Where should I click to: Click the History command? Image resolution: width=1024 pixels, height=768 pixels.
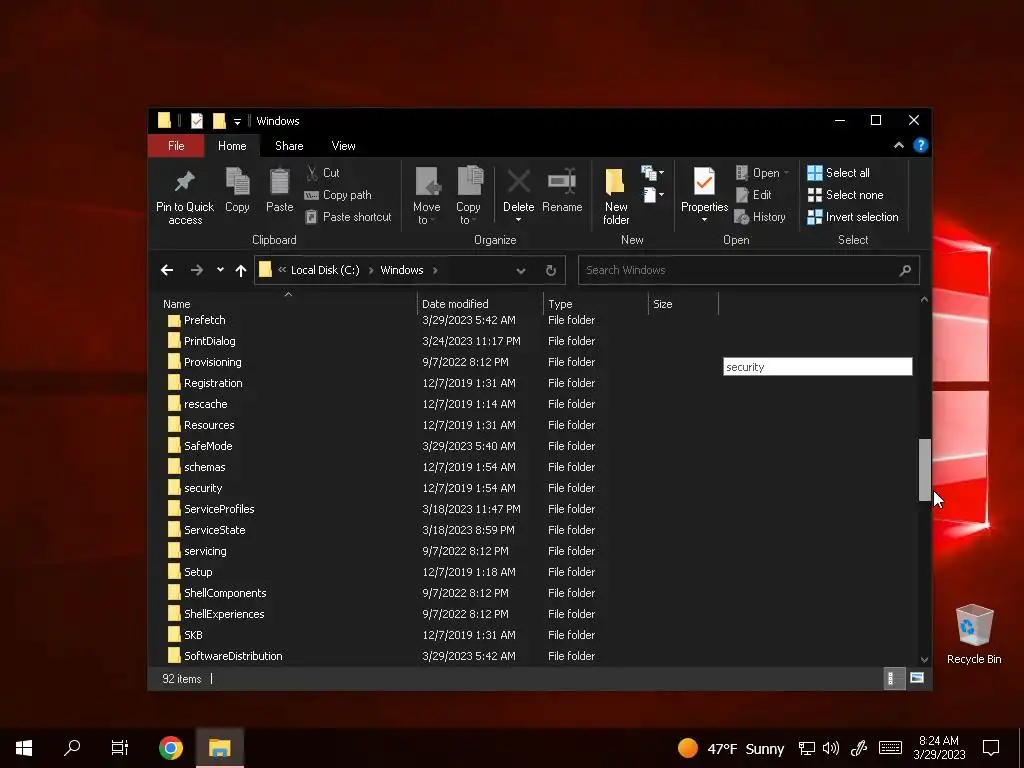[760, 217]
